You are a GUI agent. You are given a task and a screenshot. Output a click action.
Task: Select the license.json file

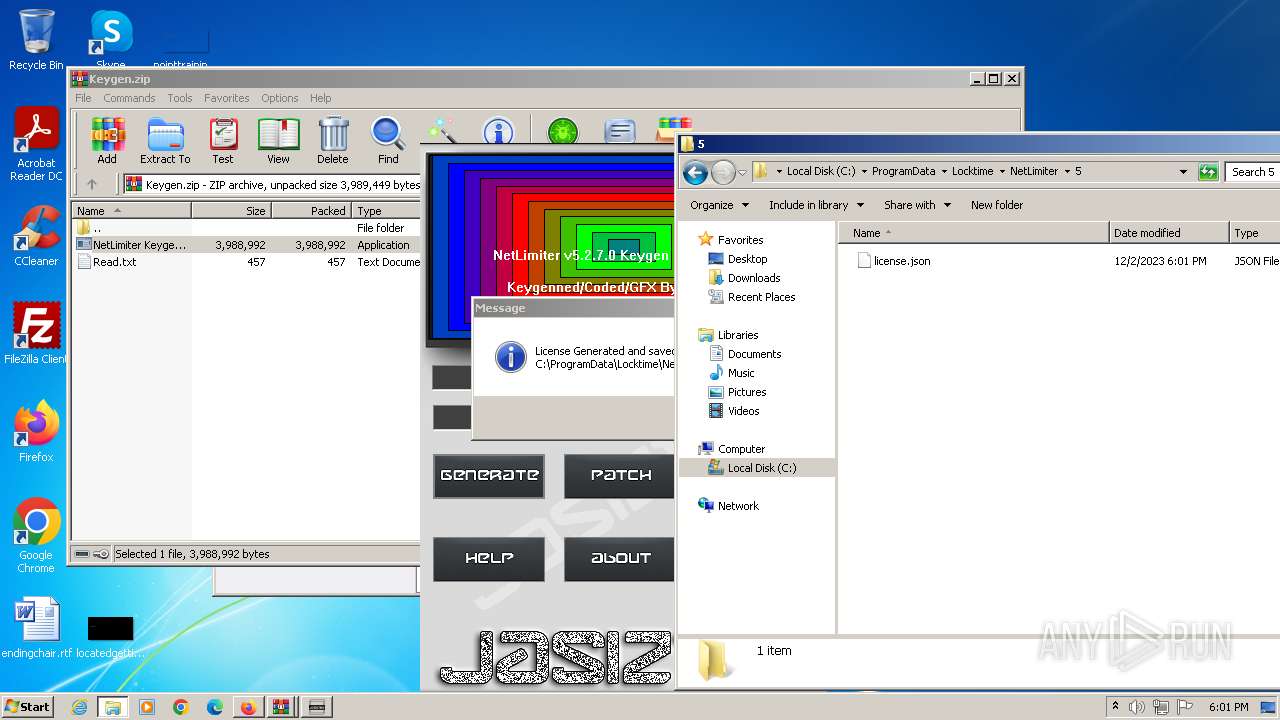901,261
